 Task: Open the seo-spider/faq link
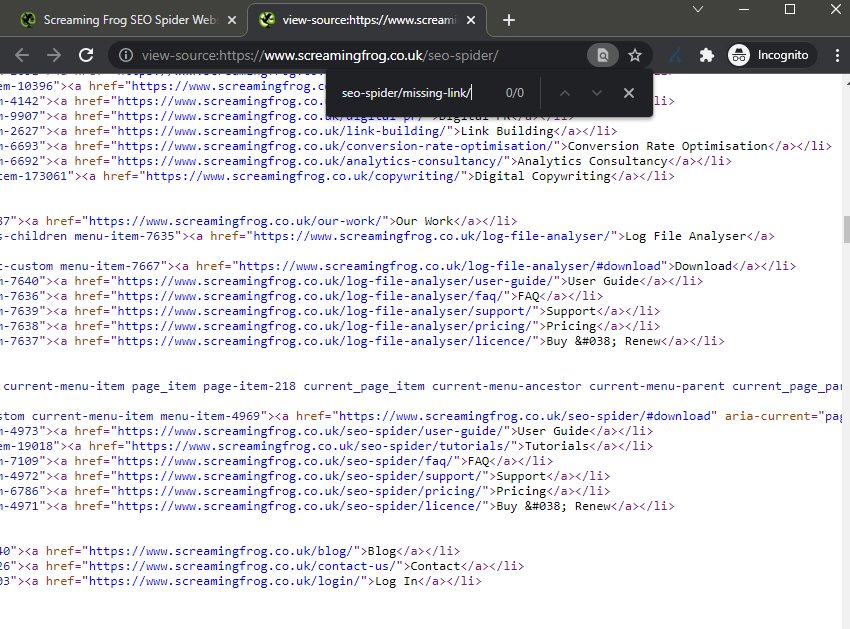pyautogui.click(x=286, y=461)
